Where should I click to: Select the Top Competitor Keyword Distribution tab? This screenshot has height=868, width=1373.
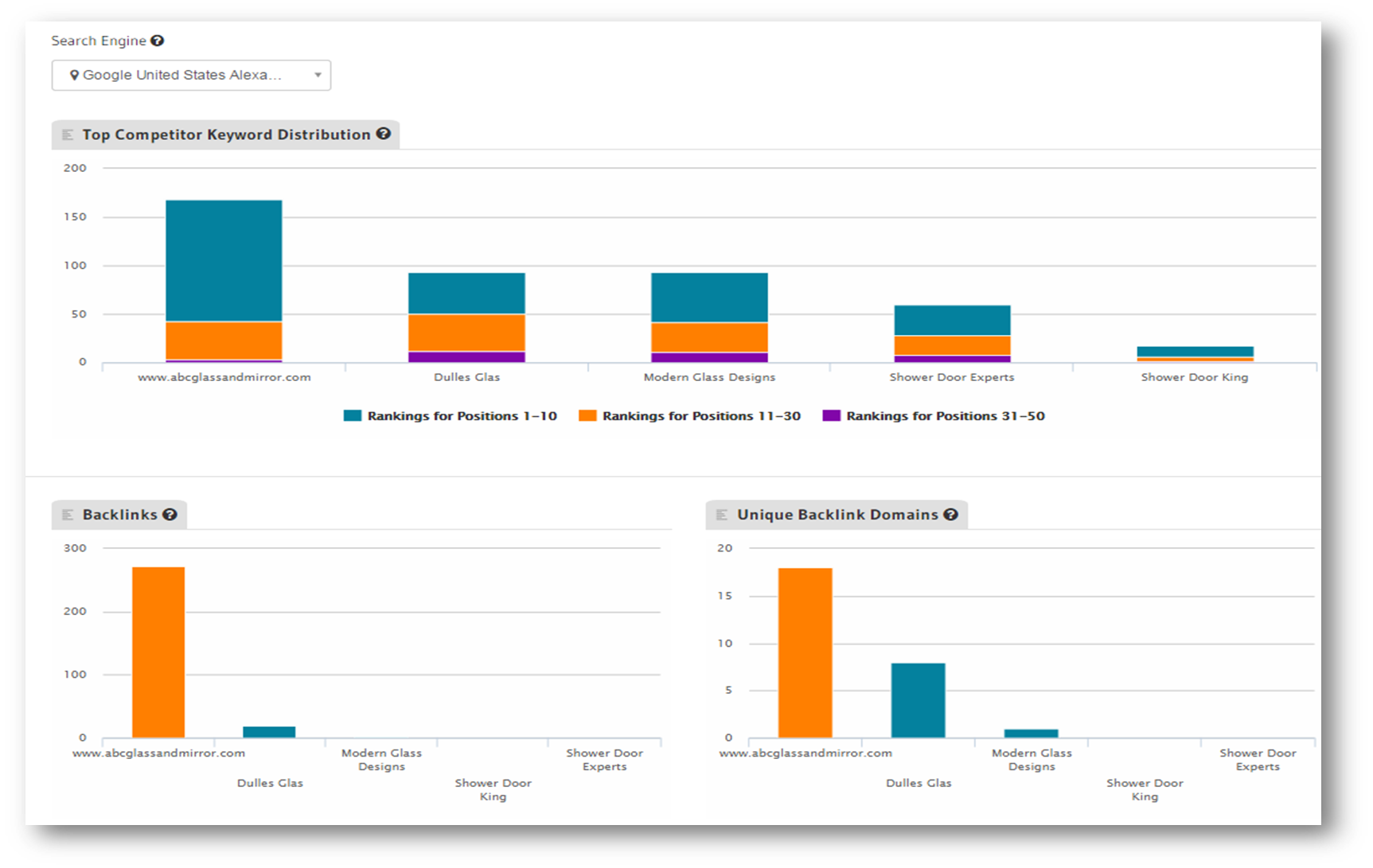tap(226, 134)
